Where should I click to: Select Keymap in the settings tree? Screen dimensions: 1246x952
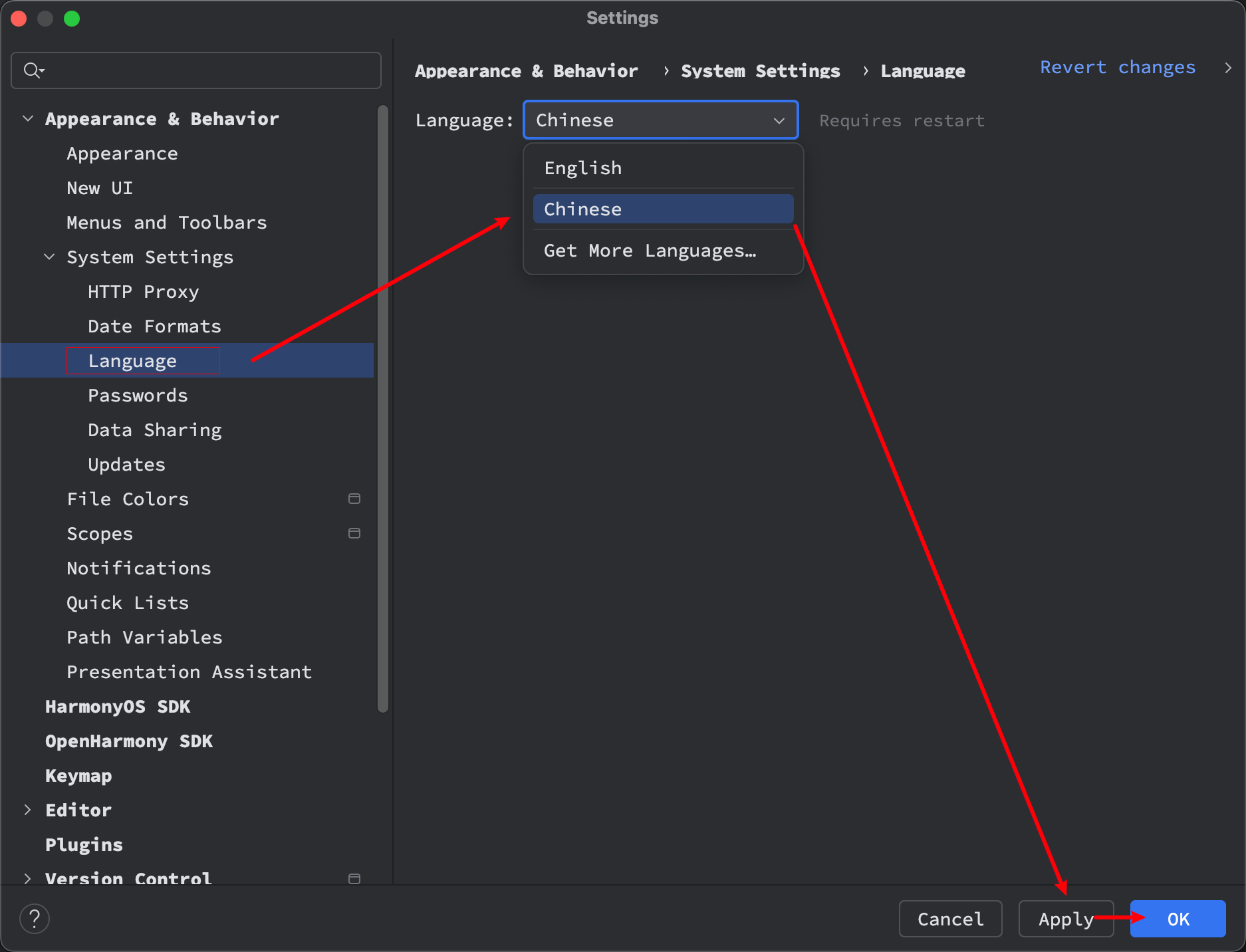[x=78, y=776]
